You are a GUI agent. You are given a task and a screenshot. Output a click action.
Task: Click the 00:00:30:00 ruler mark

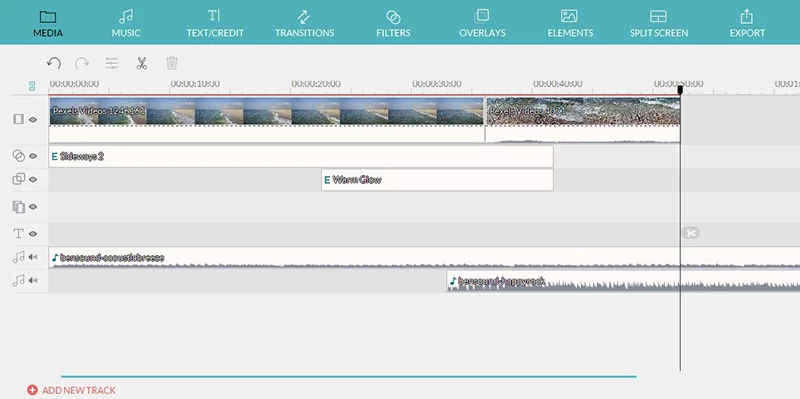pos(437,84)
